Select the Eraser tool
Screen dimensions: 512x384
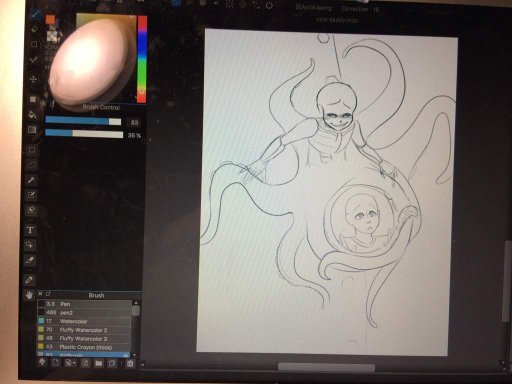34,29
